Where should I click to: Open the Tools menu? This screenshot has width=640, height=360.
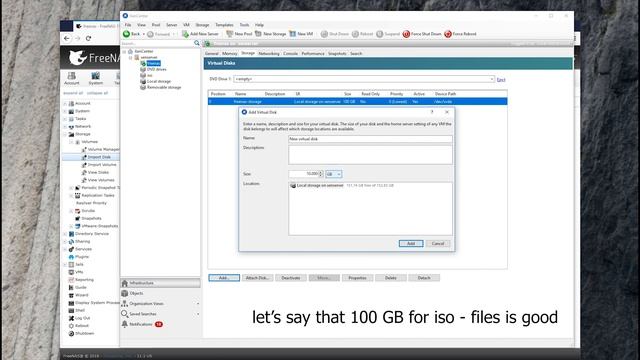click(244, 25)
